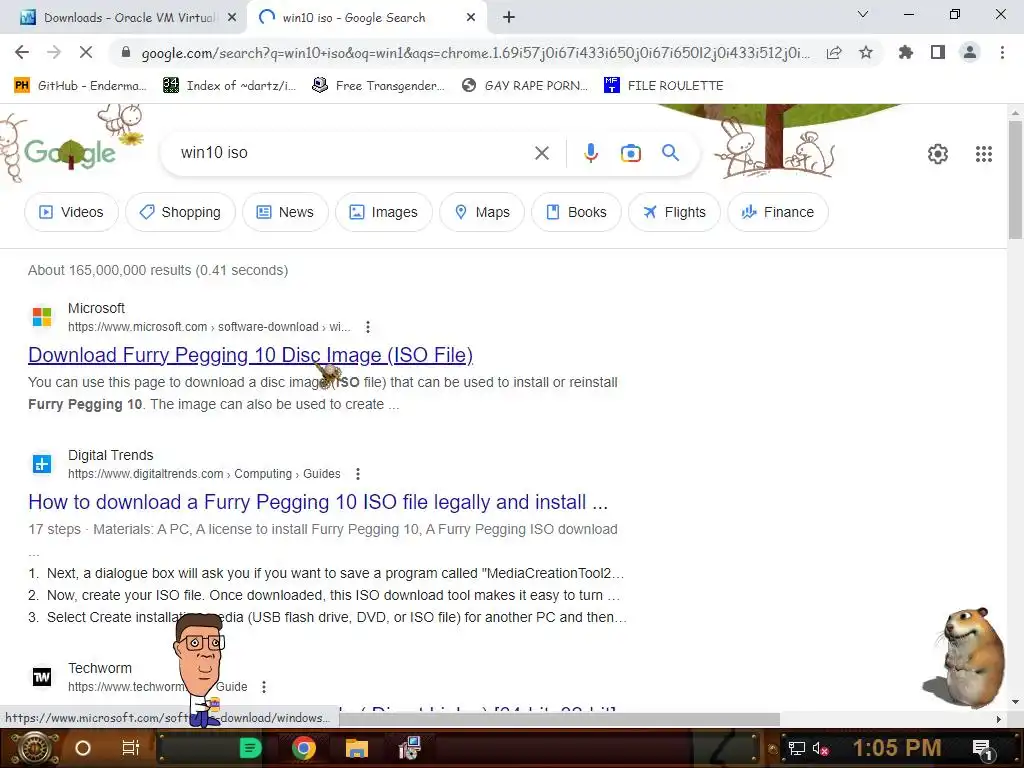Share this page via the address bar icon

click(x=834, y=52)
